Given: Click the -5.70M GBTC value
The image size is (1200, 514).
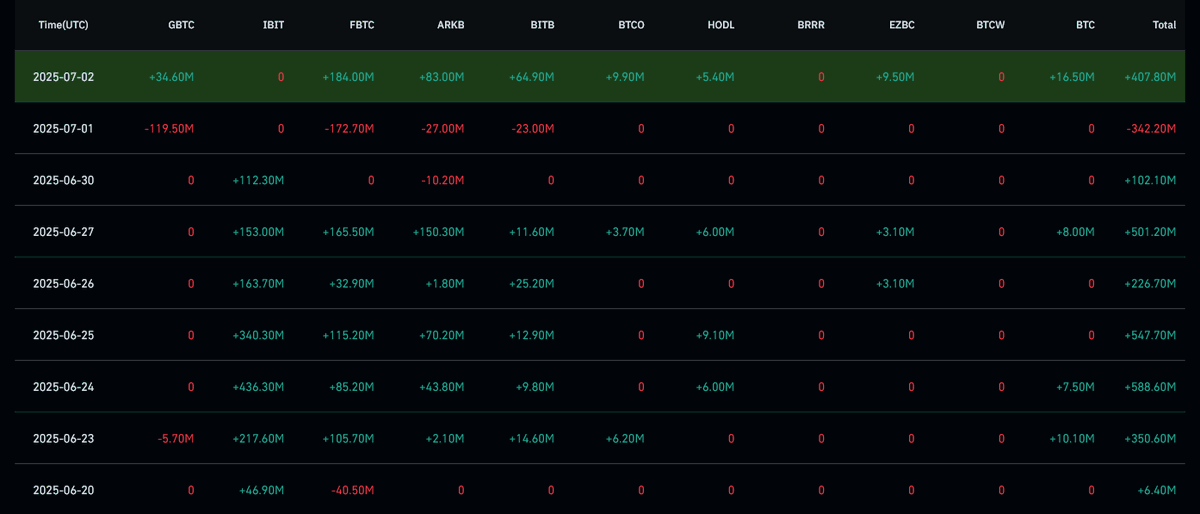Looking at the screenshot, I should point(175,438).
